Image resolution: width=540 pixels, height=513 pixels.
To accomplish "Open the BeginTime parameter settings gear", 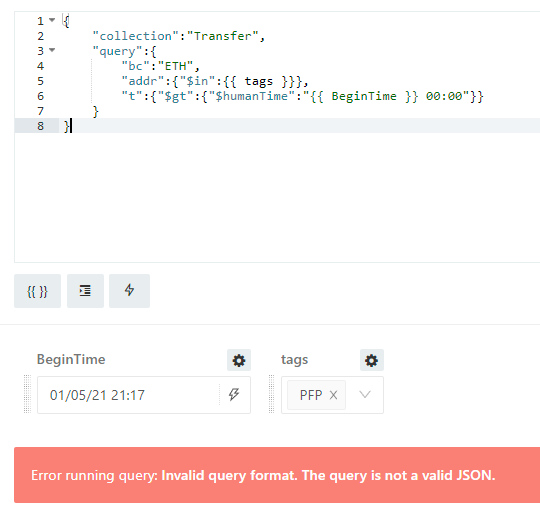I will coord(239,360).
